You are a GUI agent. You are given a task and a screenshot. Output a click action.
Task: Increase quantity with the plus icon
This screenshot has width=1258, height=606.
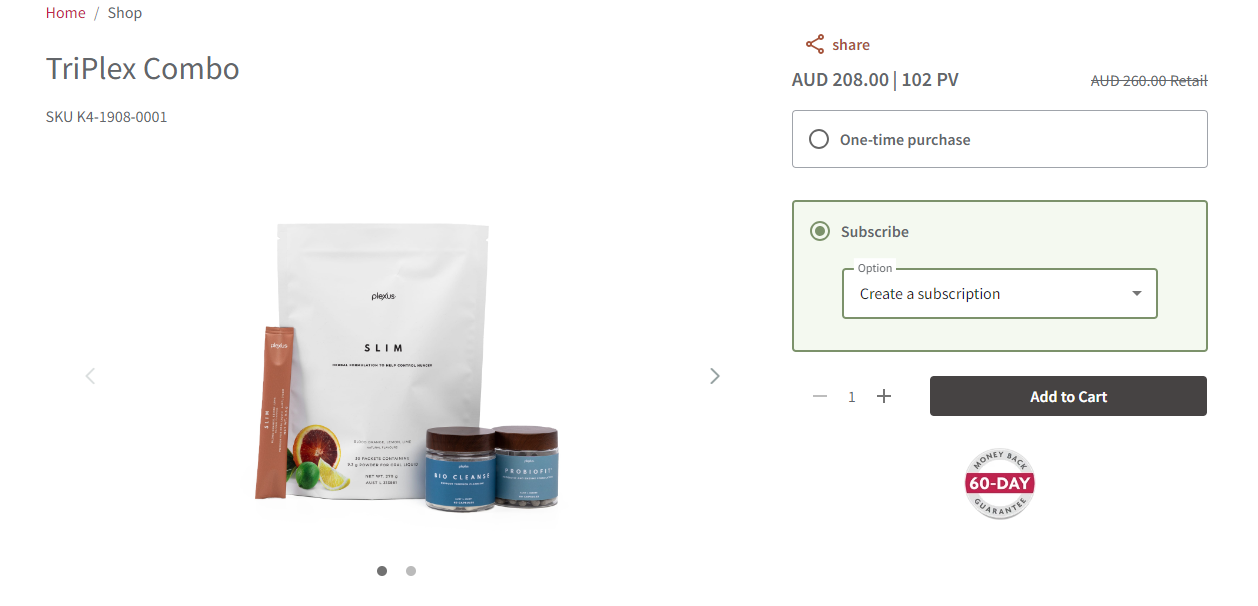884,396
